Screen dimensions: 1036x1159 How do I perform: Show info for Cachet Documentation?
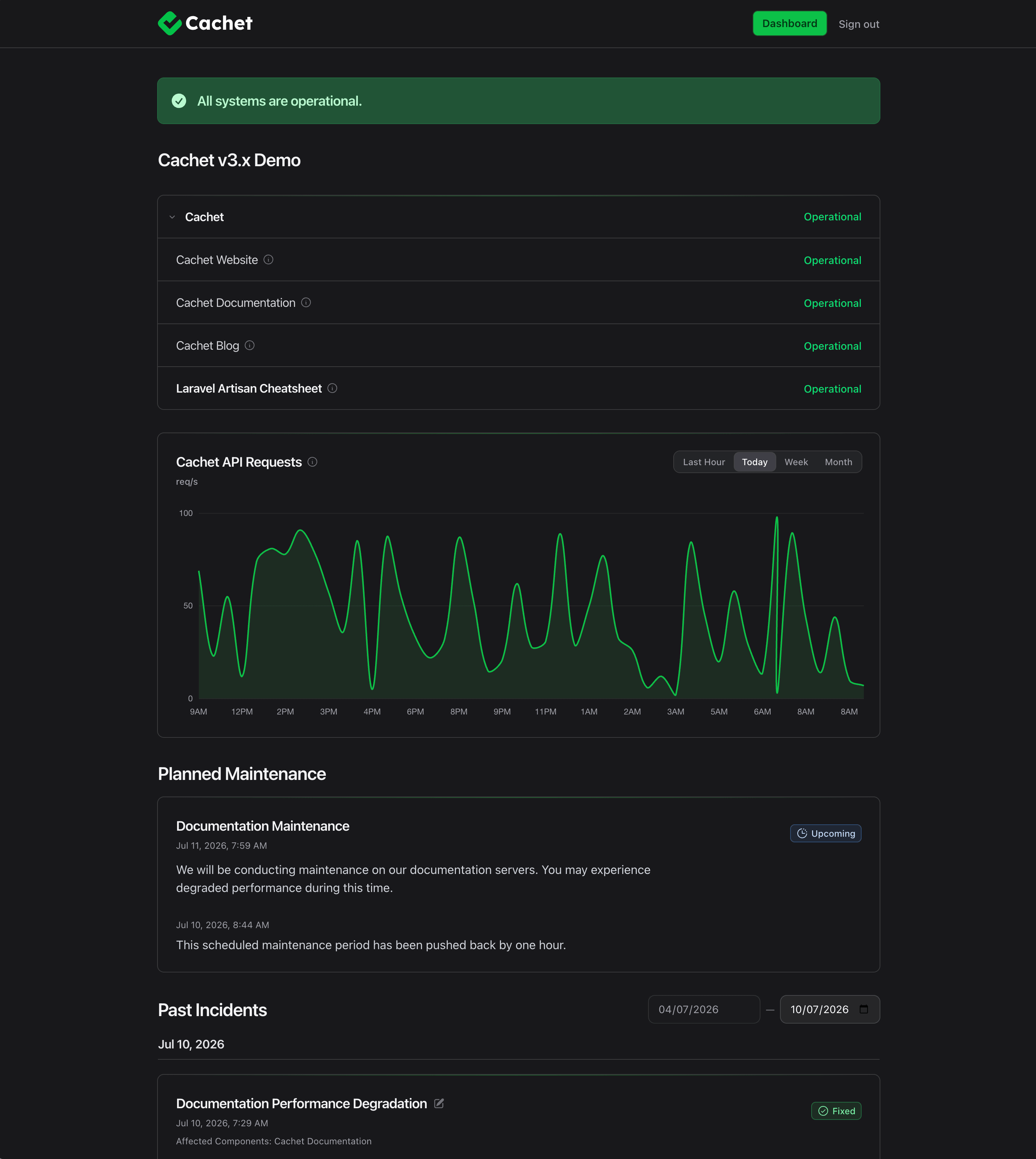(x=306, y=302)
